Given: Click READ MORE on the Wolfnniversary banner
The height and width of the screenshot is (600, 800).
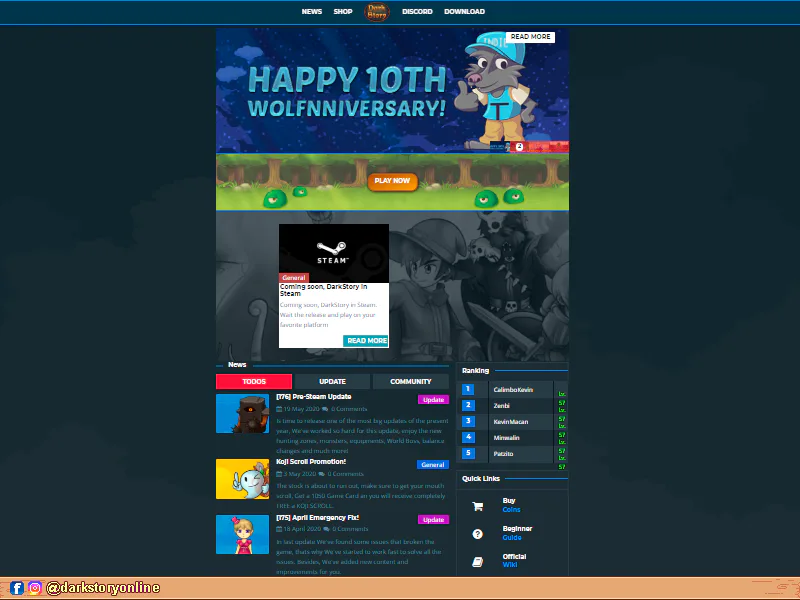Looking at the screenshot, I should [531, 37].
